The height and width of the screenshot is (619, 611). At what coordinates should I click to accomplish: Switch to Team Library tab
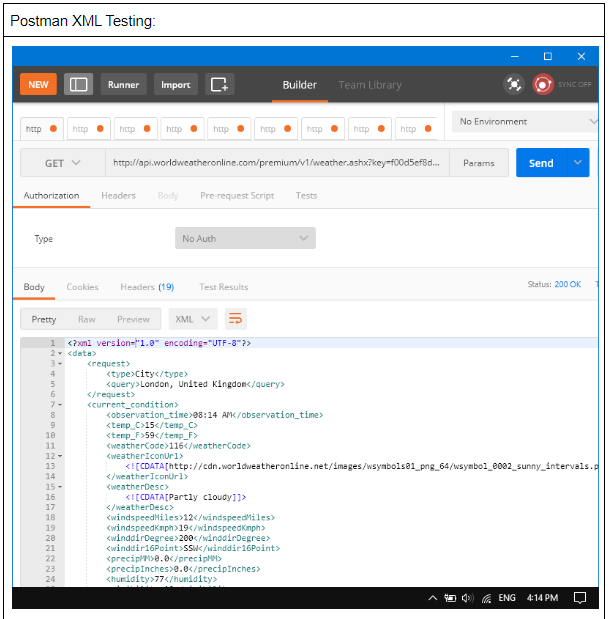tap(370, 85)
